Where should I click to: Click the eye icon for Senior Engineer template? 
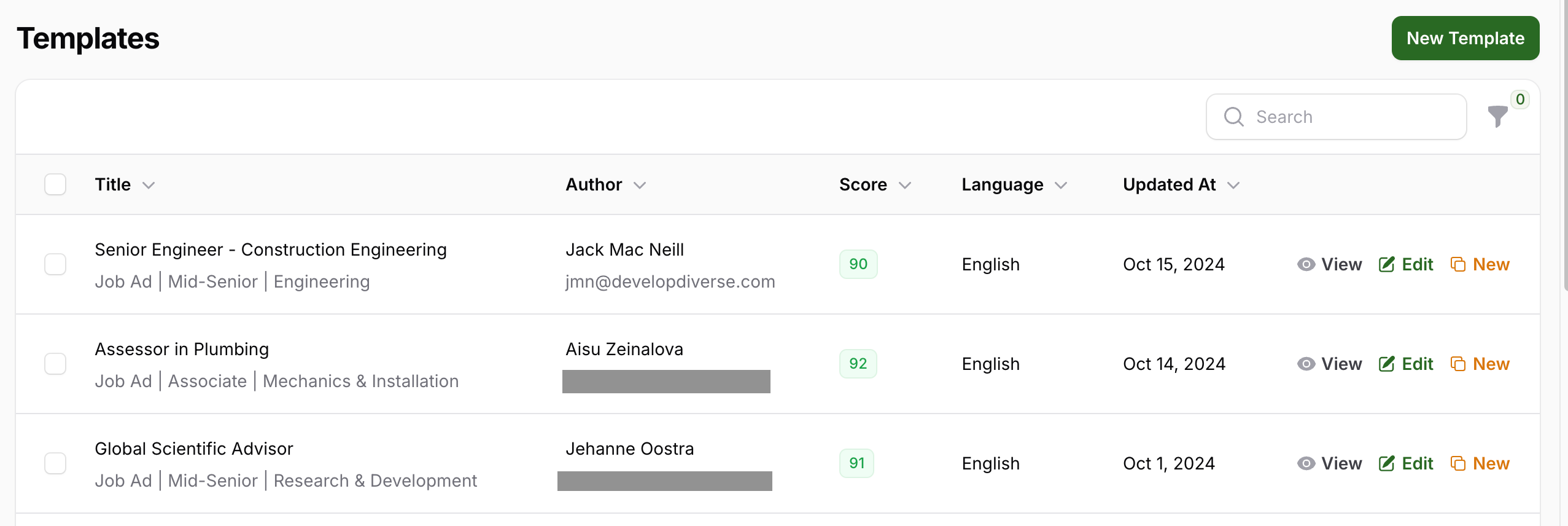pyautogui.click(x=1306, y=264)
